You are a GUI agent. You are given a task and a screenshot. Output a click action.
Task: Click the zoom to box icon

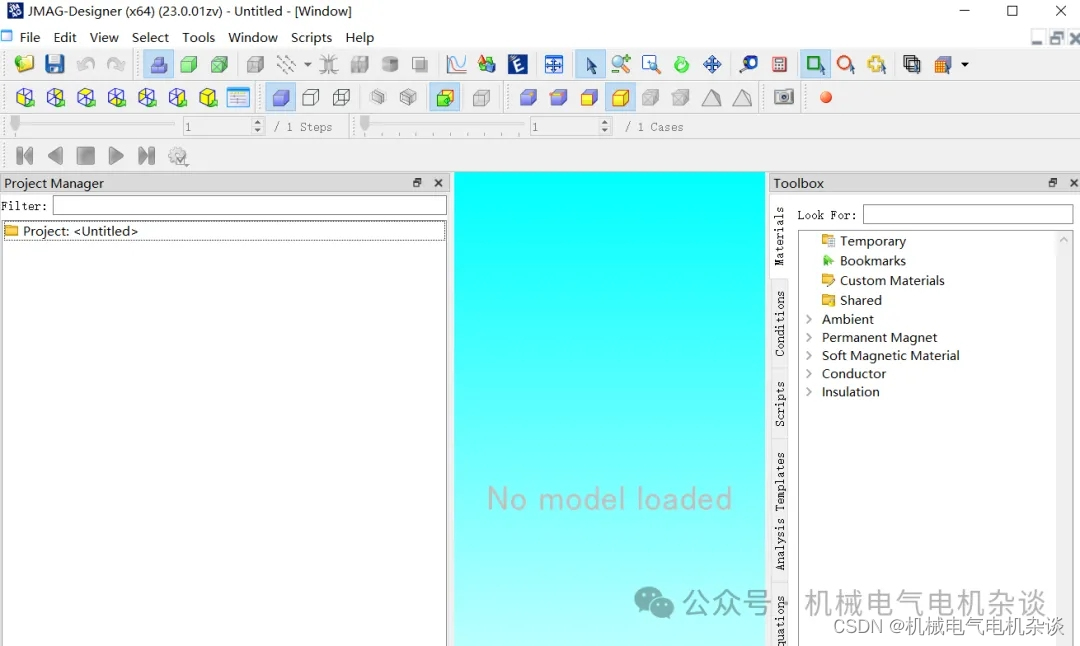[x=651, y=65]
